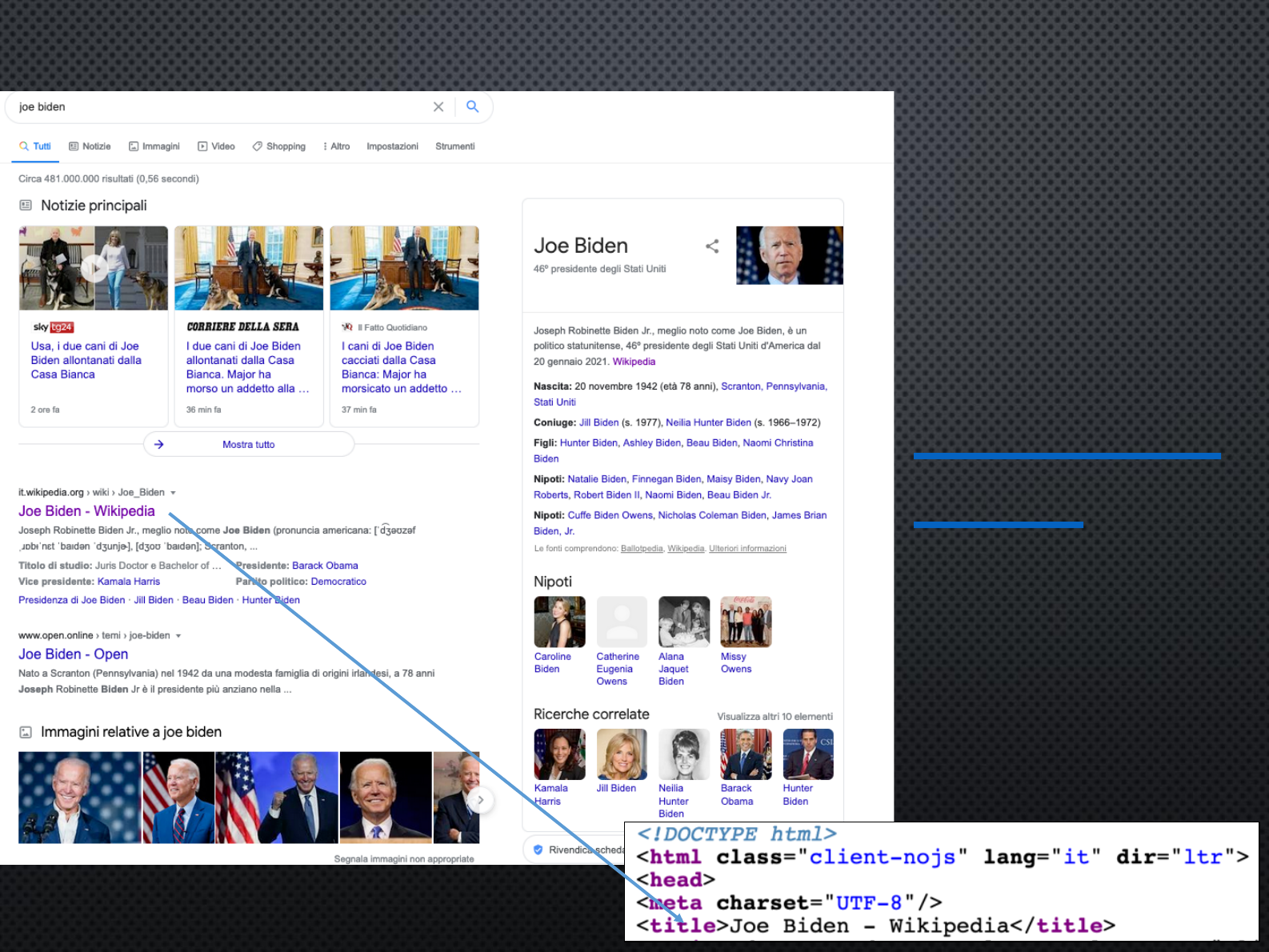Open the Tutti search tab

35,146
